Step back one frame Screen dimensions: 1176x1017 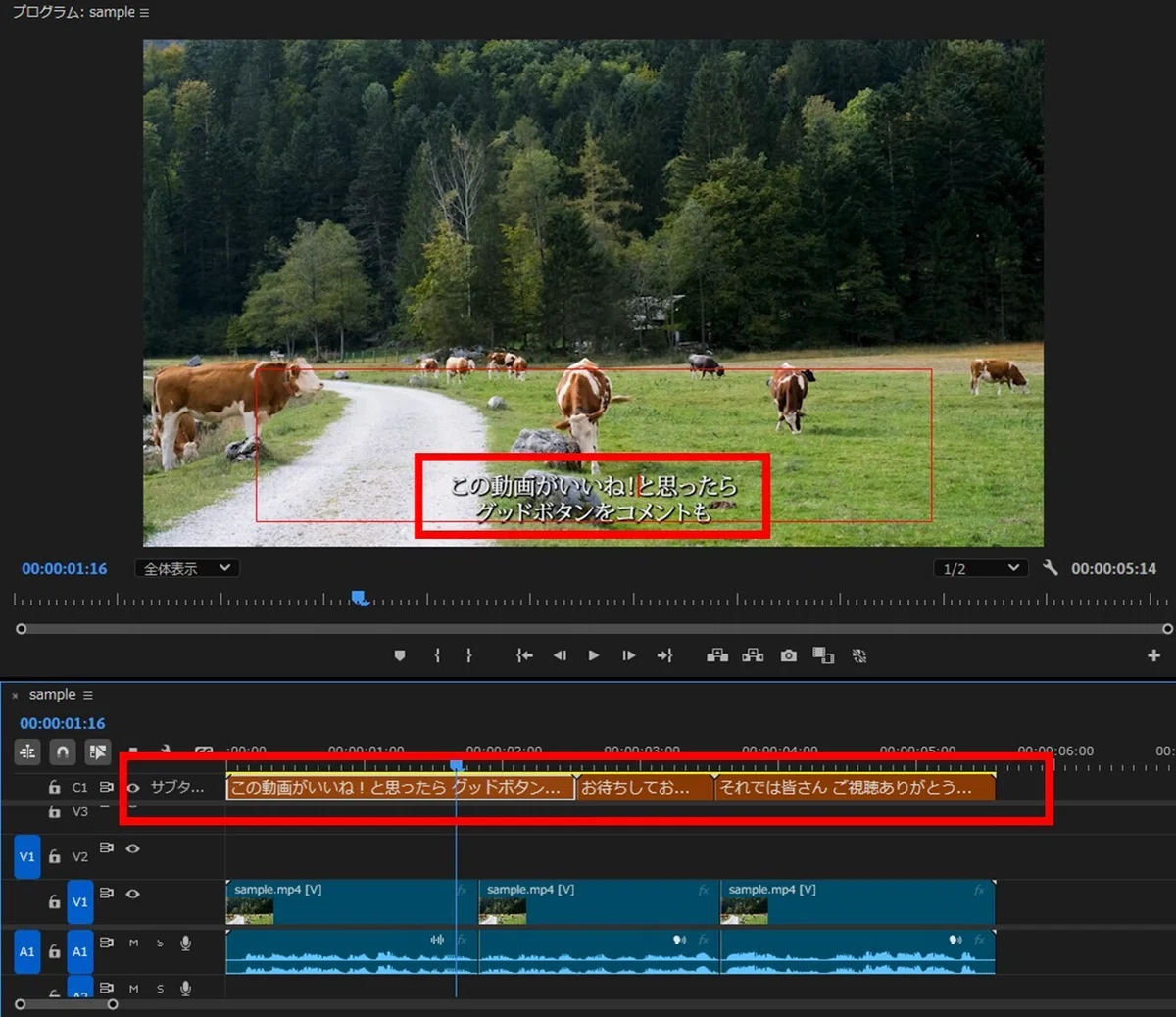click(x=560, y=655)
